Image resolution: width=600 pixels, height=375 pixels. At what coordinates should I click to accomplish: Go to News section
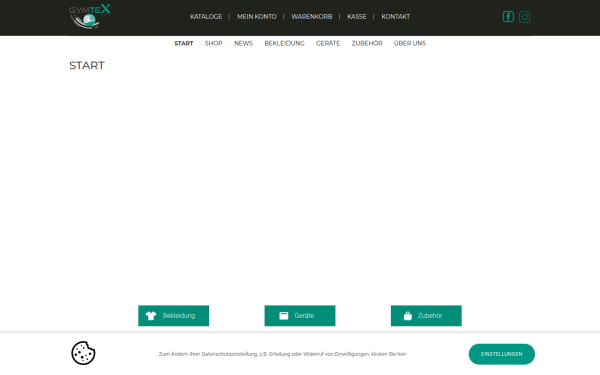pos(243,43)
